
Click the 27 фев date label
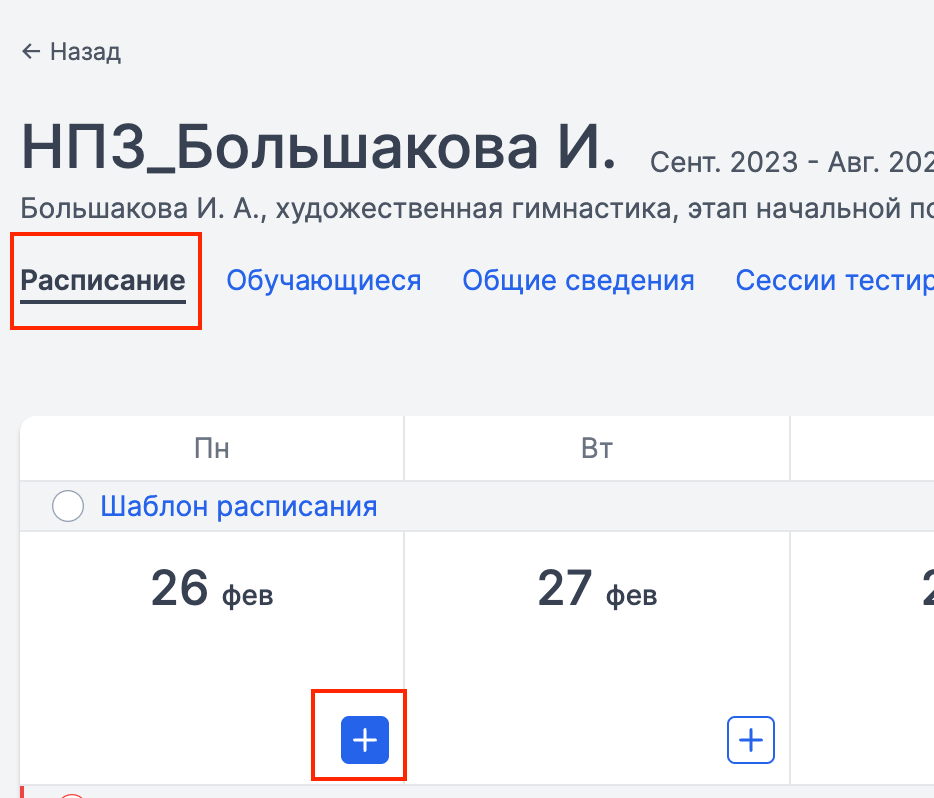click(x=597, y=590)
